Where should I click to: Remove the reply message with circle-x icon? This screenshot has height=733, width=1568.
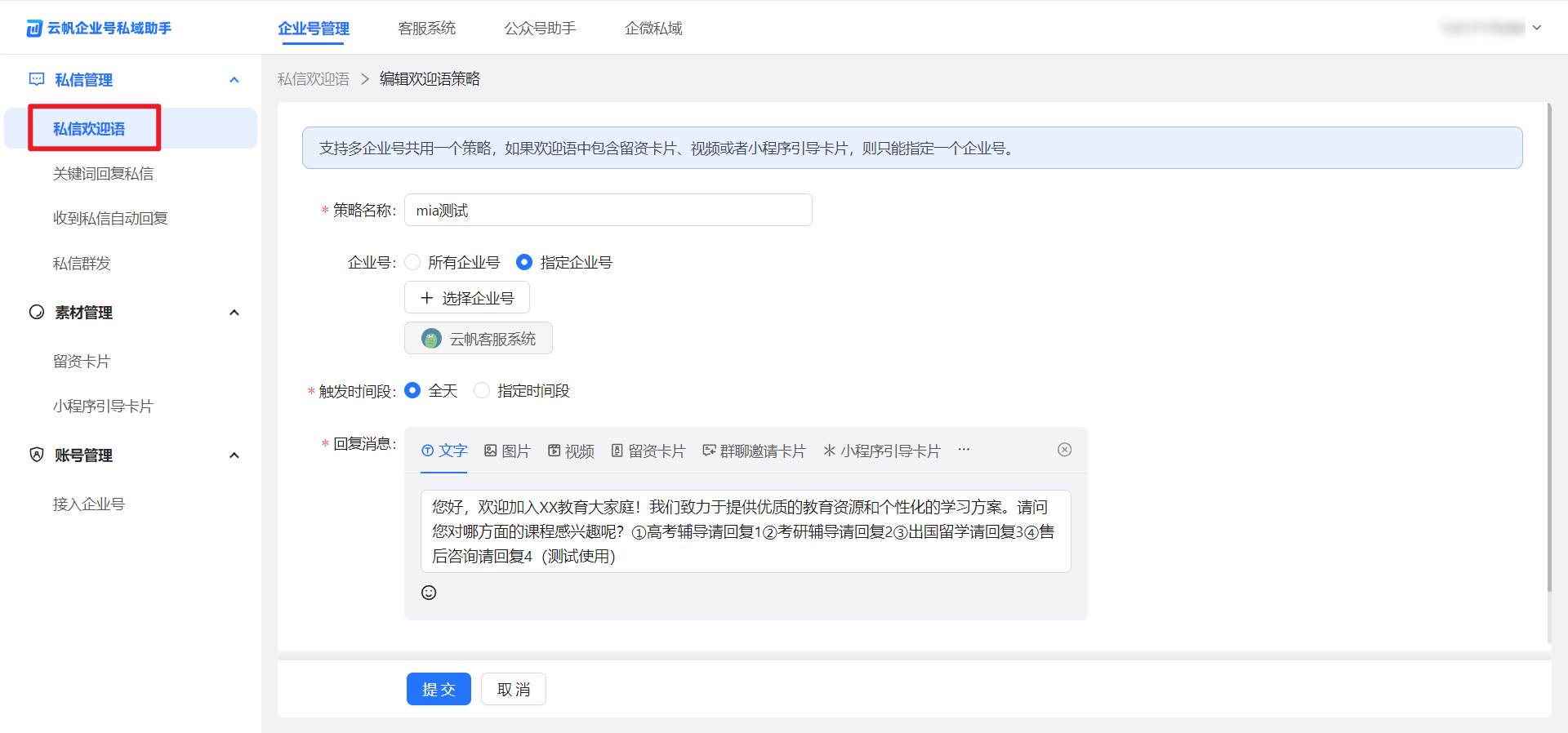(1064, 450)
